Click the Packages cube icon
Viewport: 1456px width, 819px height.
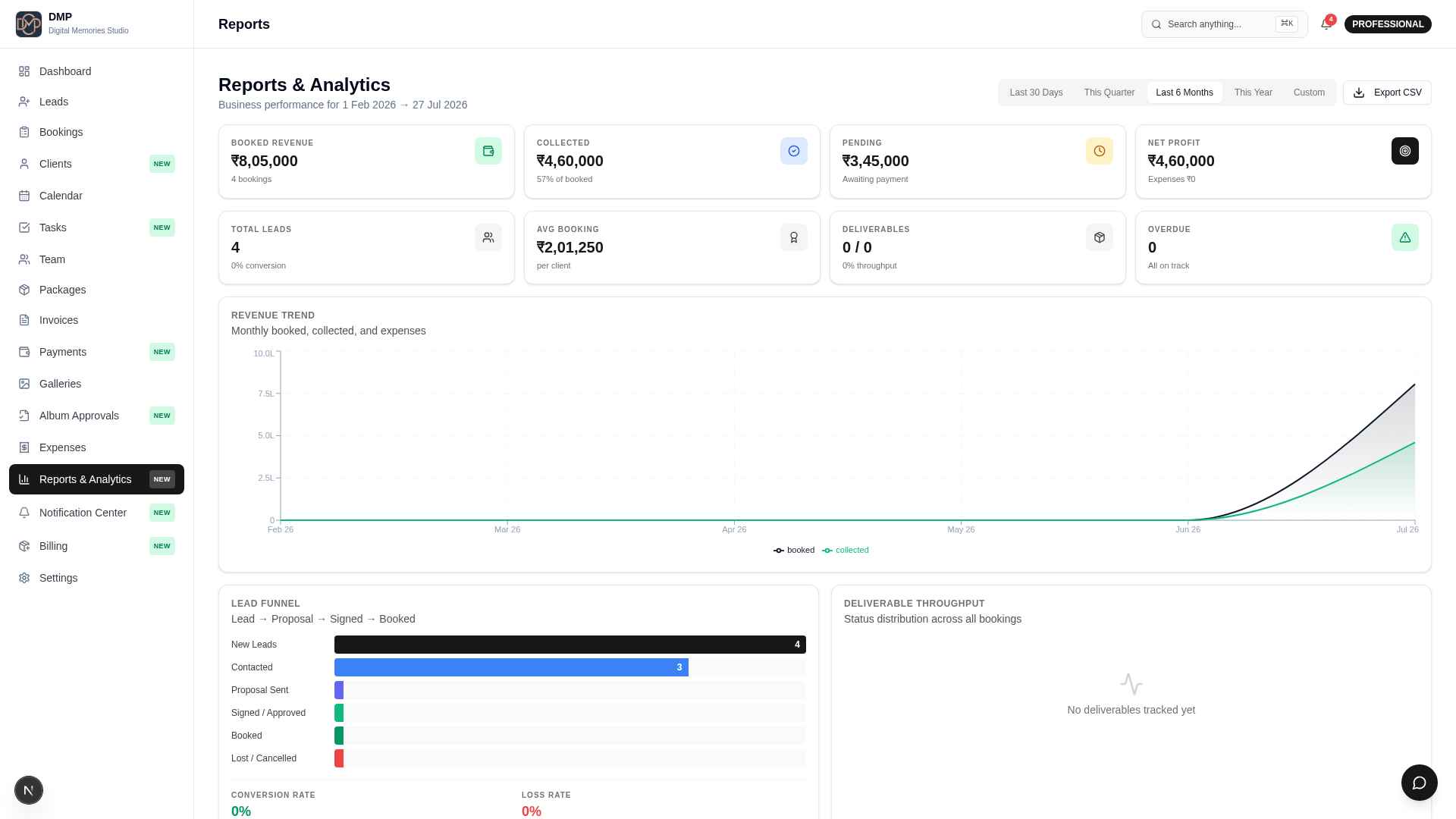[x=24, y=290]
